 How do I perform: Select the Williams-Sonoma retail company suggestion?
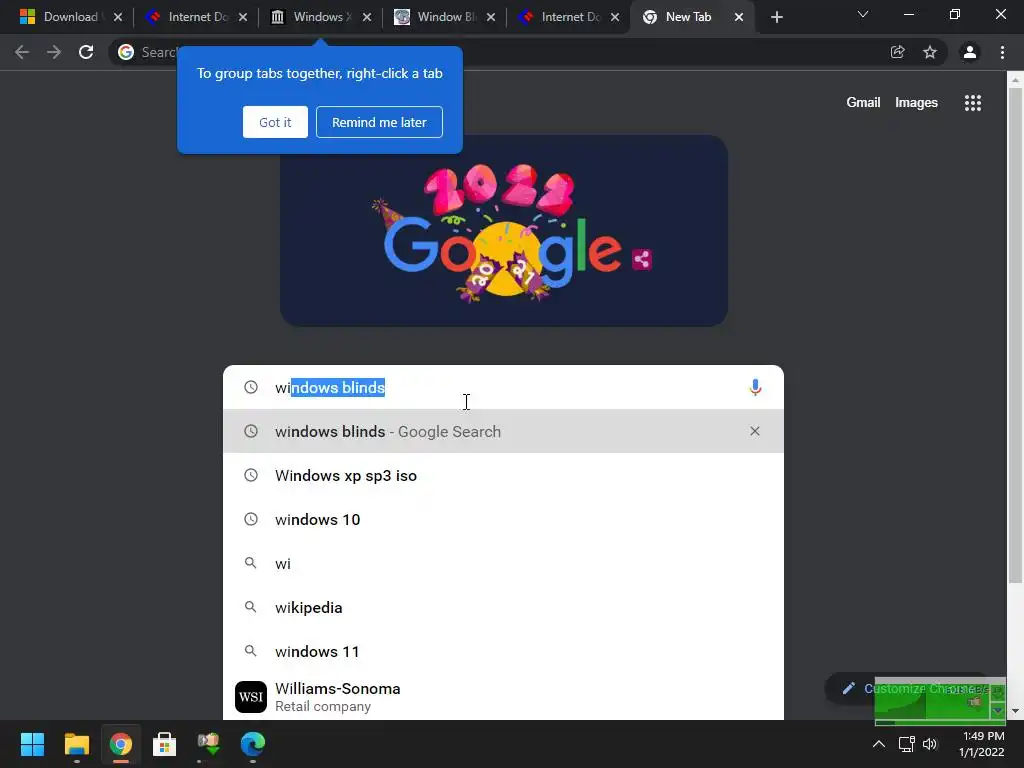point(503,697)
